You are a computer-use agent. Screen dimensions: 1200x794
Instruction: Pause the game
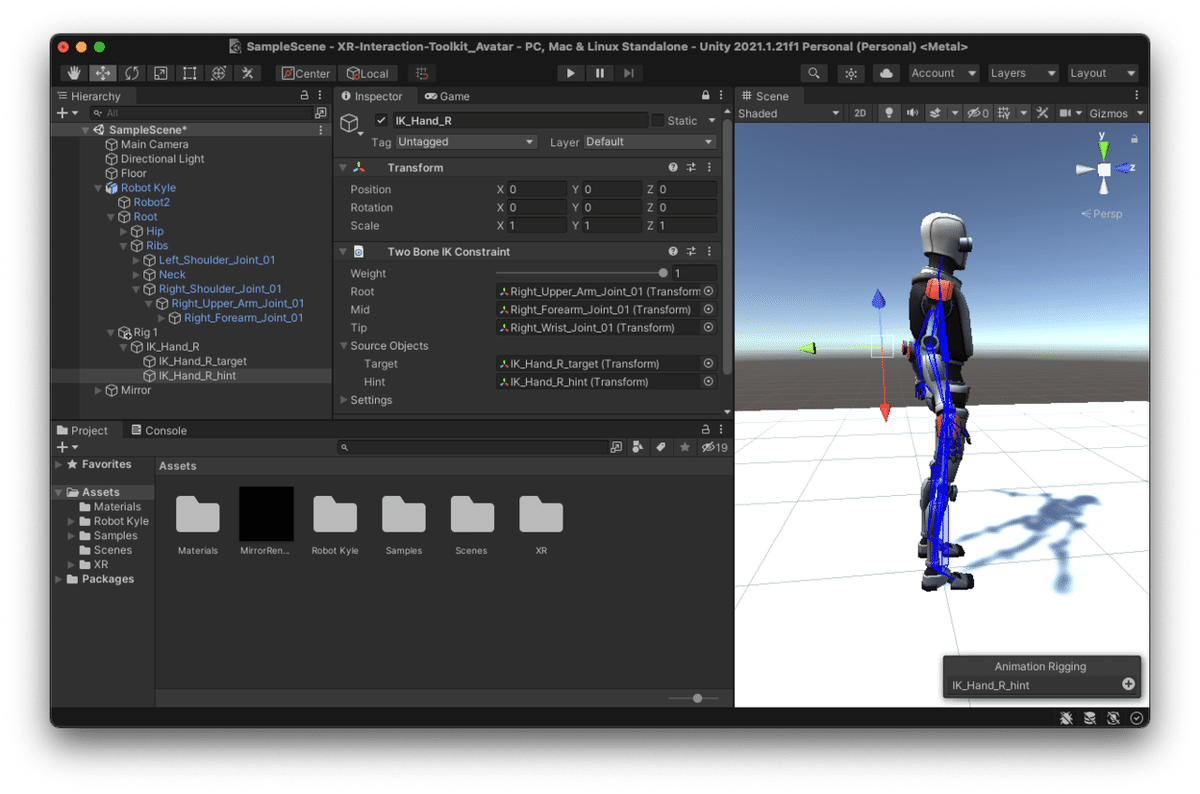tap(599, 73)
